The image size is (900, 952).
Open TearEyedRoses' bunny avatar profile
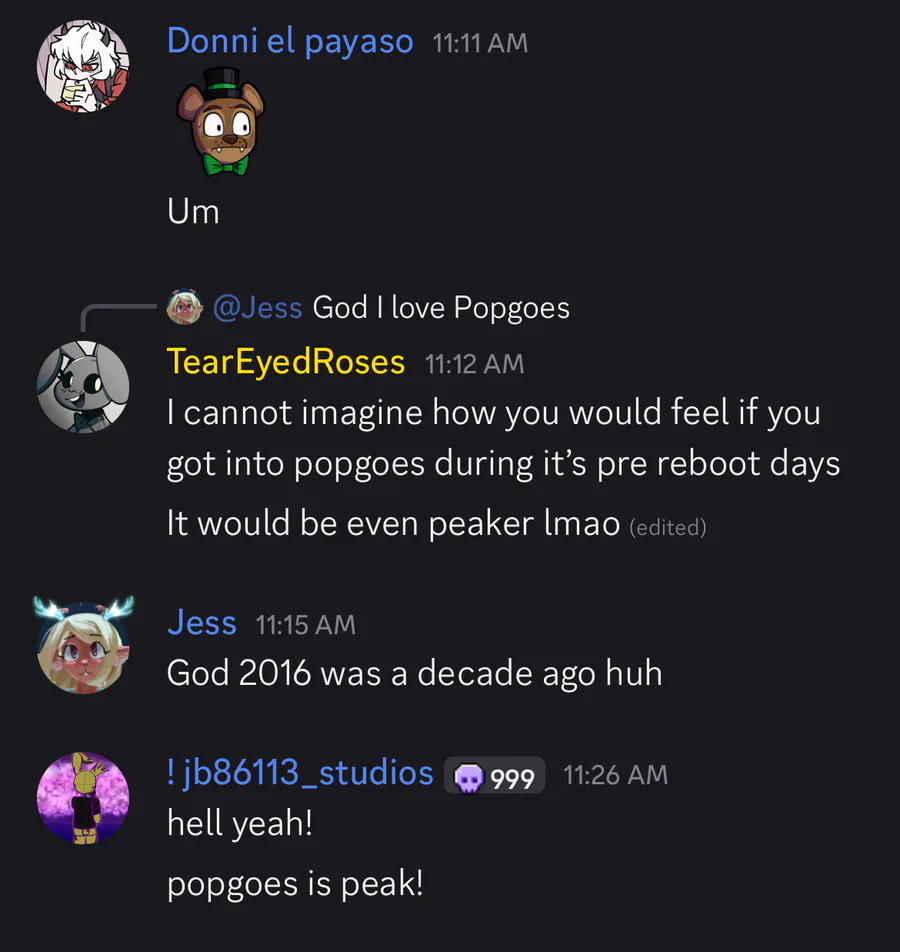(x=83, y=387)
